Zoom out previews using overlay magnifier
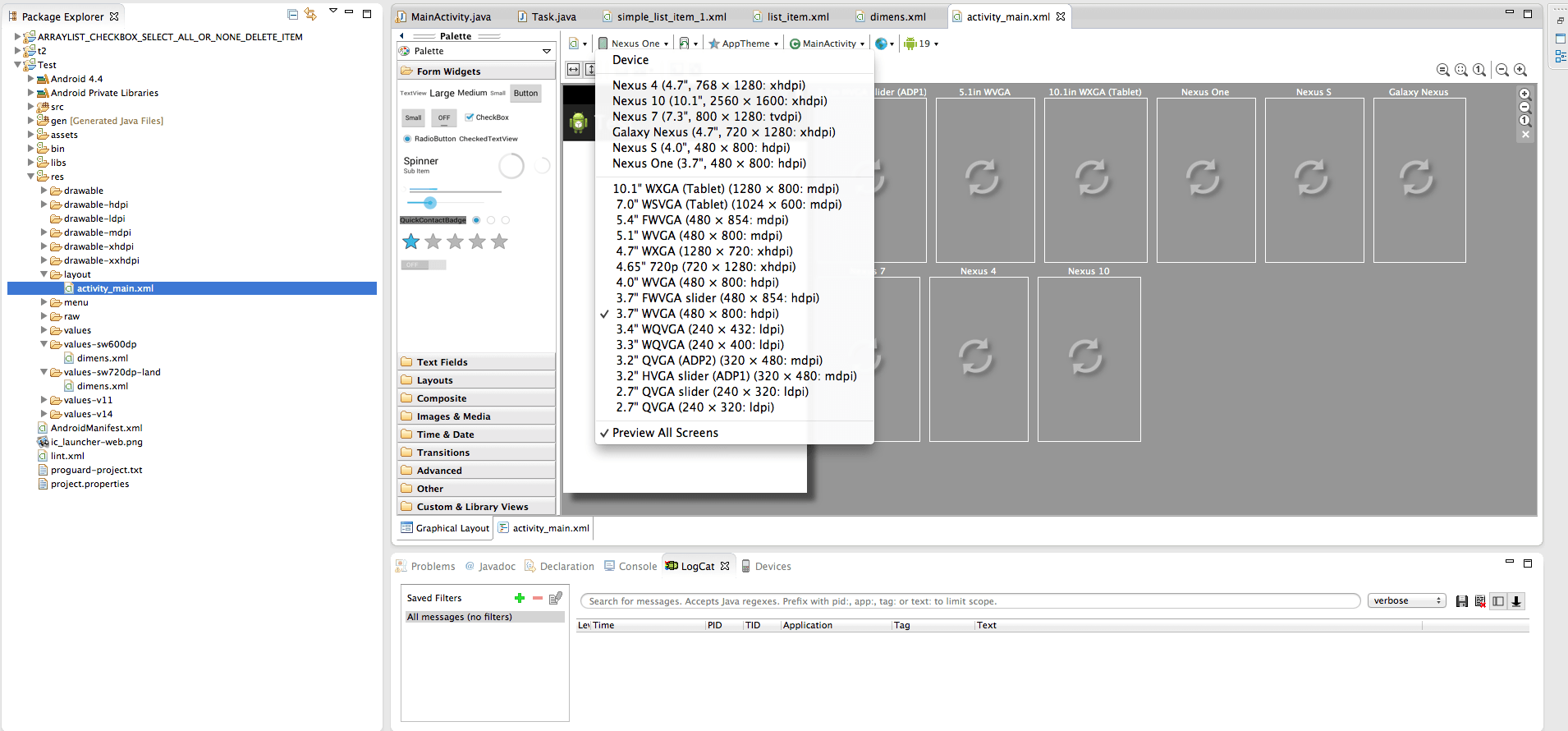Image resolution: width=1568 pixels, height=731 pixels. click(x=1525, y=107)
